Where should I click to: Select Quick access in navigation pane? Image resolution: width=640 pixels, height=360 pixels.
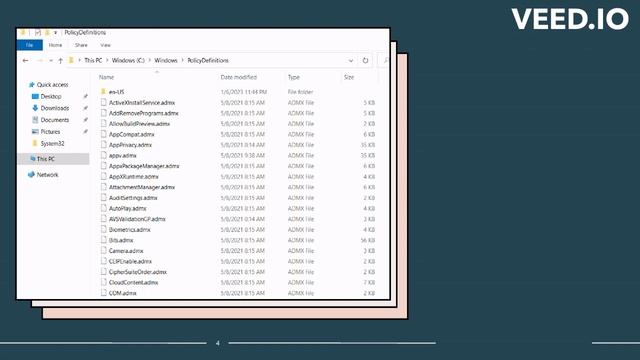point(52,84)
